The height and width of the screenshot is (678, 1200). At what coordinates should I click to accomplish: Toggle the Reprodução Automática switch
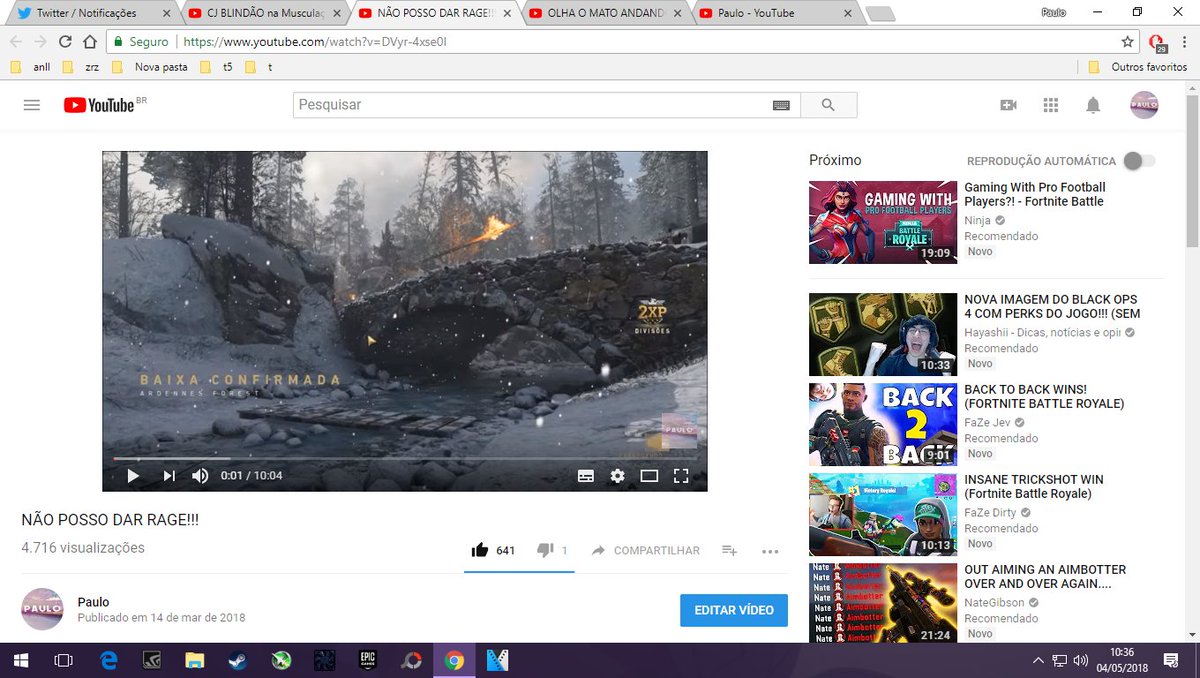pos(1139,161)
